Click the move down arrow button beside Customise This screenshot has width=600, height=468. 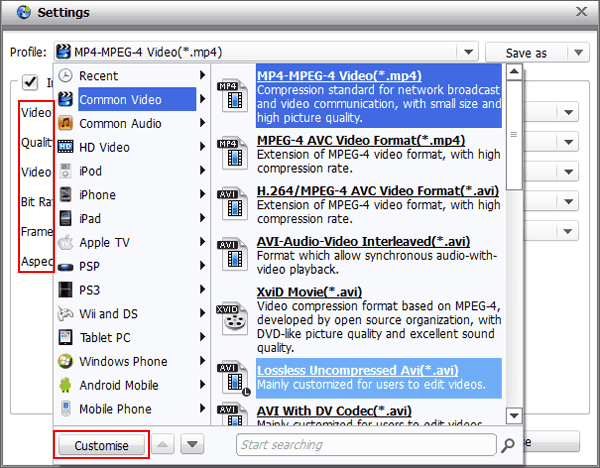pyautogui.click(x=192, y=444)
